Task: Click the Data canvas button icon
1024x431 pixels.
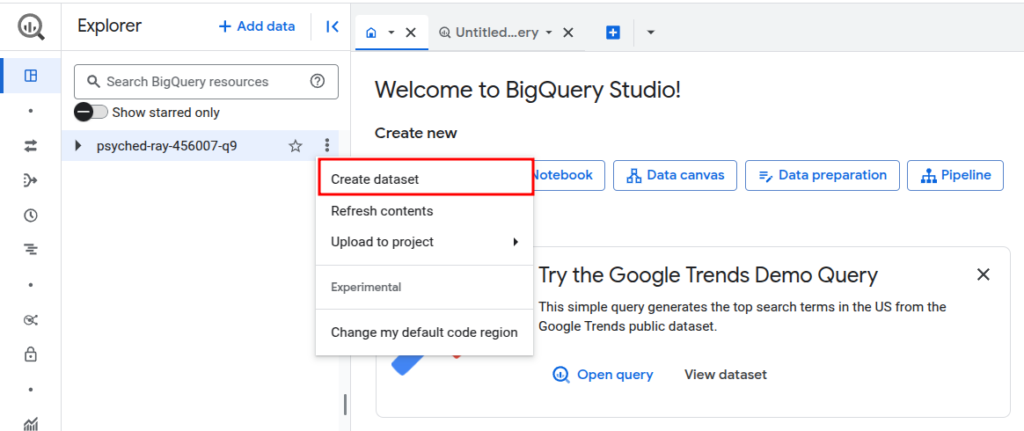Action: click(x=633, y=176)
